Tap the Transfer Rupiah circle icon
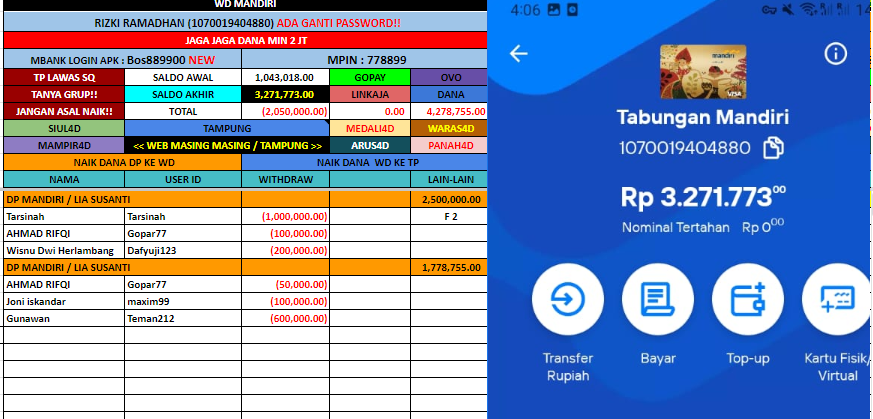The height and width of the screenshot is (419, 873). (567, 299)
